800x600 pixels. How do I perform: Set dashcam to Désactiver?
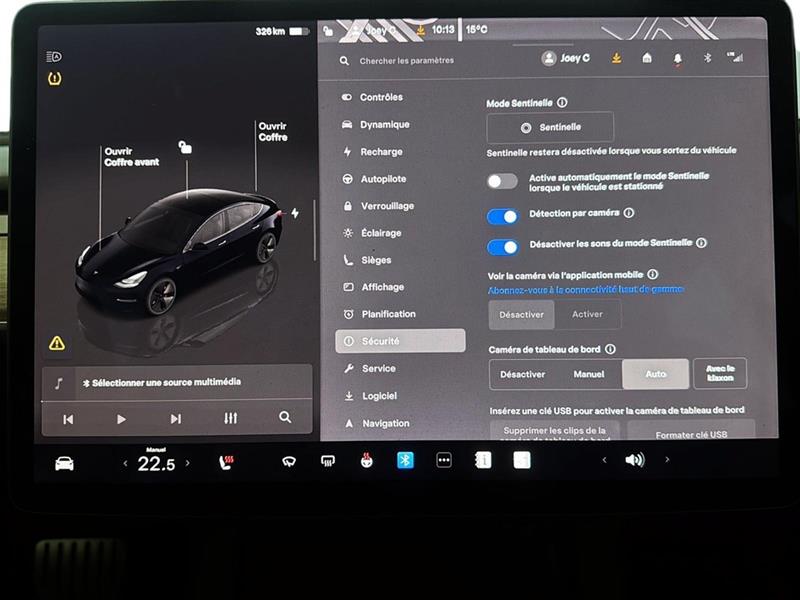click(x=522, y=374)
